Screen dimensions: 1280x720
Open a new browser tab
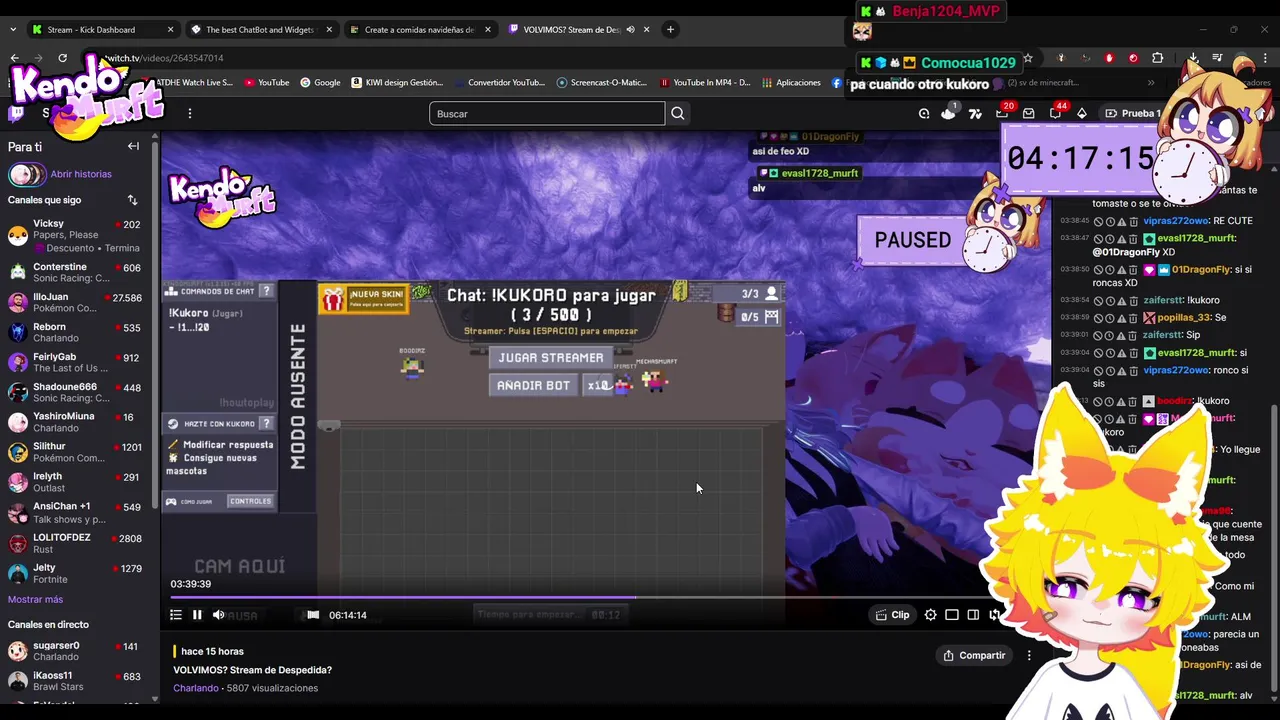point(670,29)
